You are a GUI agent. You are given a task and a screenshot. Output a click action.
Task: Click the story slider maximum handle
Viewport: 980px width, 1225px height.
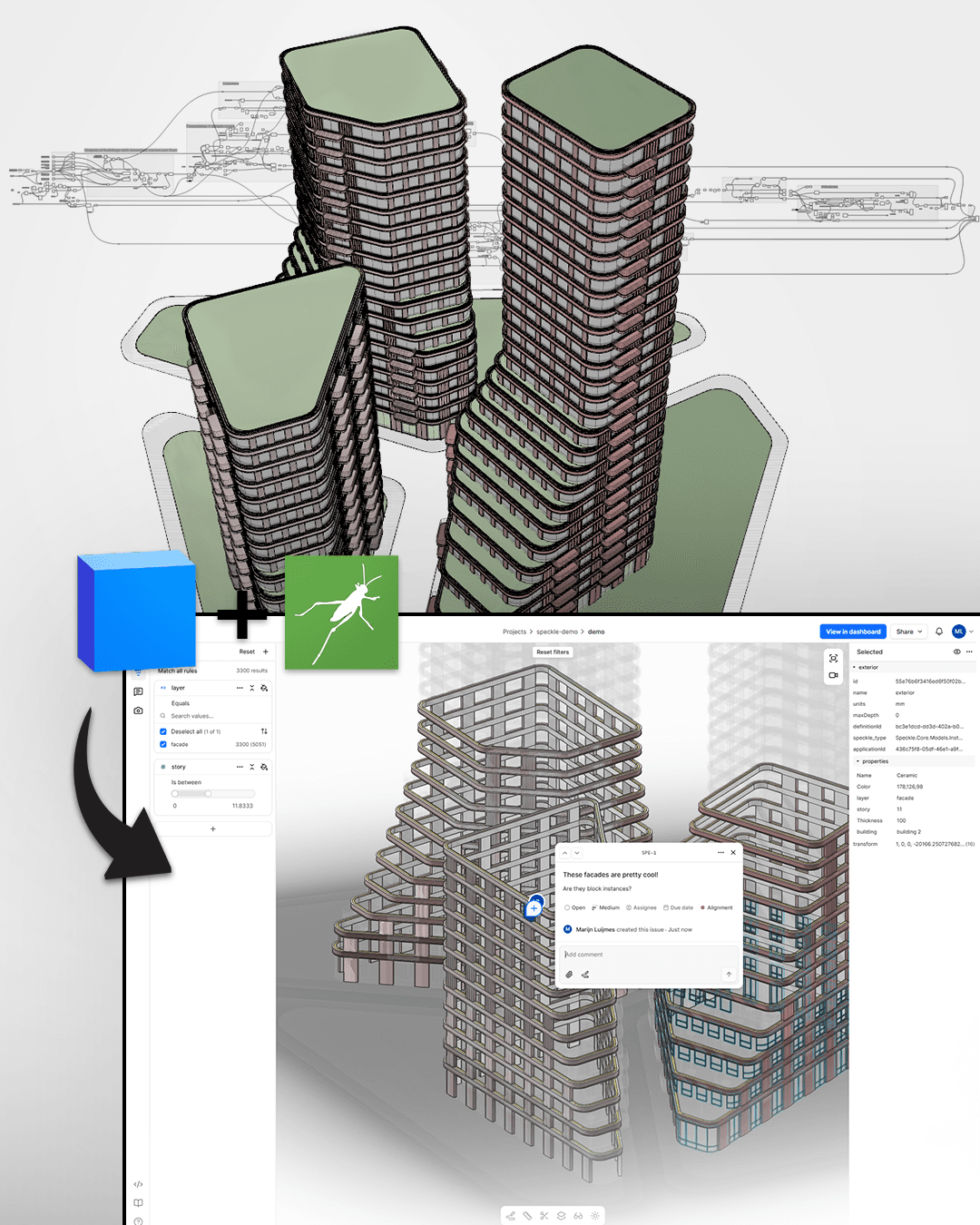208,793
